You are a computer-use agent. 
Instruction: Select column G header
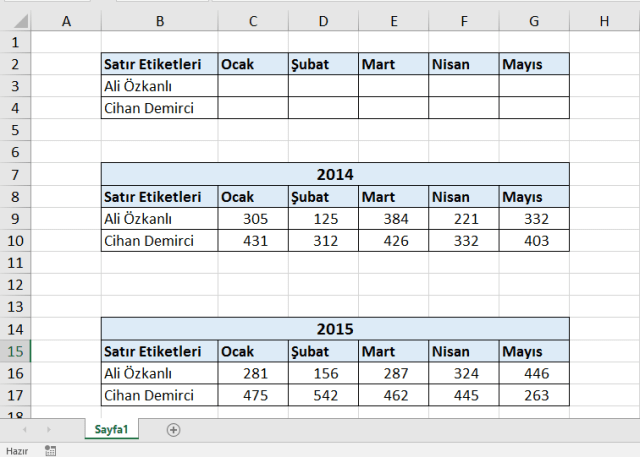(x=534, y=21)
